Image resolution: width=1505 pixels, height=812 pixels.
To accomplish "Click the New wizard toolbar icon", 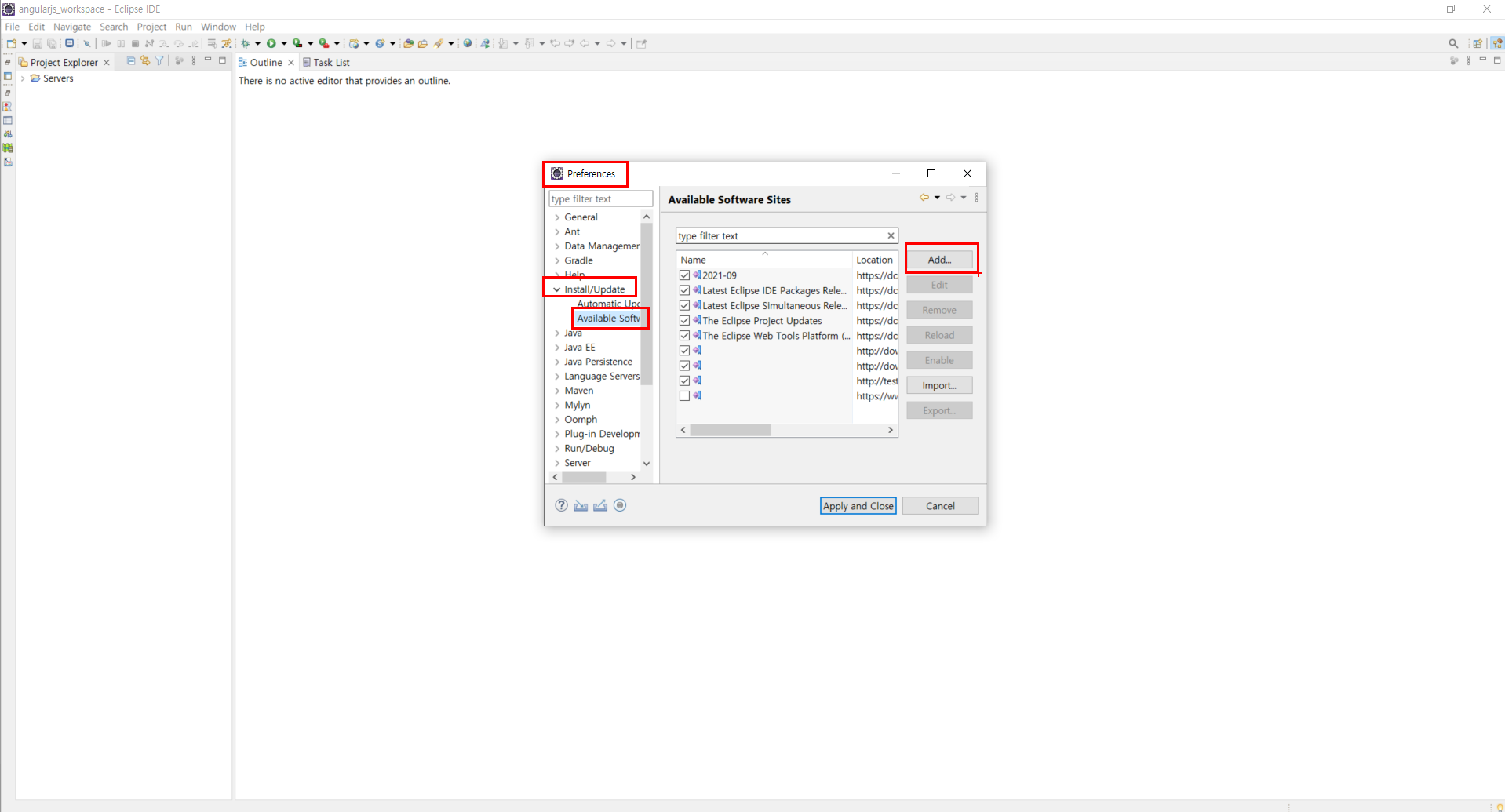I will 11,43.
